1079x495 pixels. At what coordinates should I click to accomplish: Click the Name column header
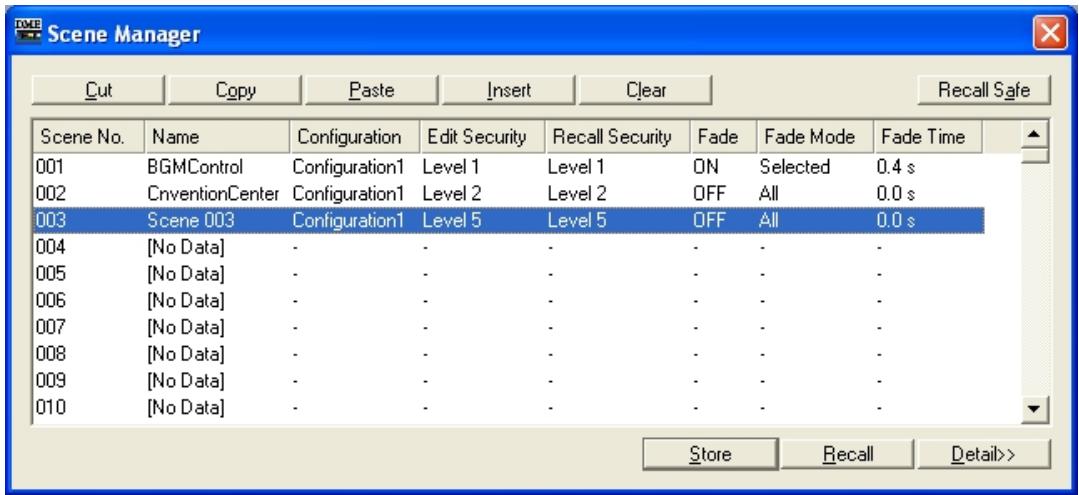(216, 137)
